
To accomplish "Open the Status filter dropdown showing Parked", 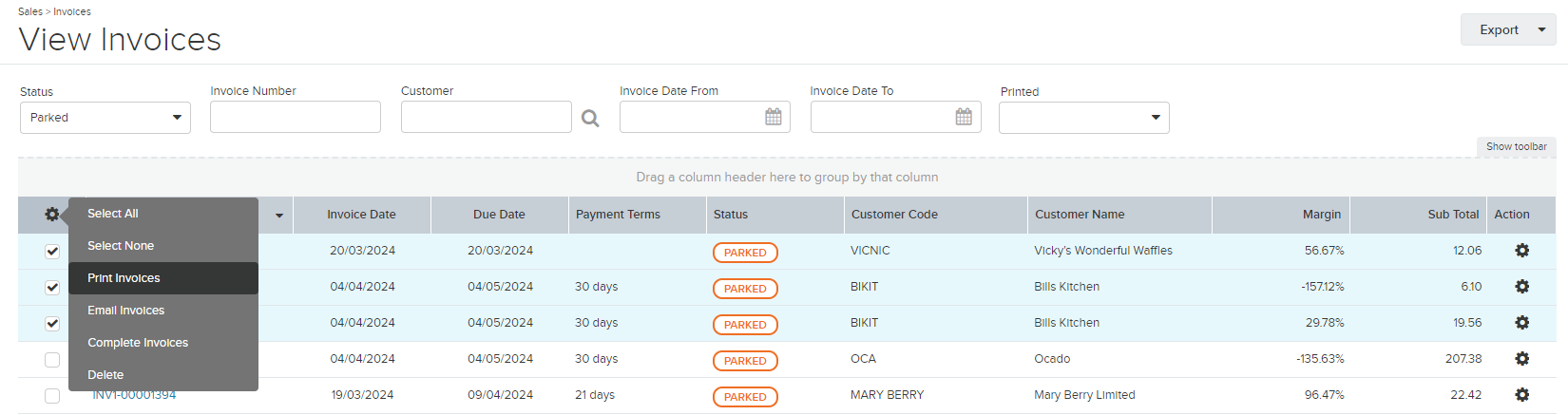I will point(105,118).
